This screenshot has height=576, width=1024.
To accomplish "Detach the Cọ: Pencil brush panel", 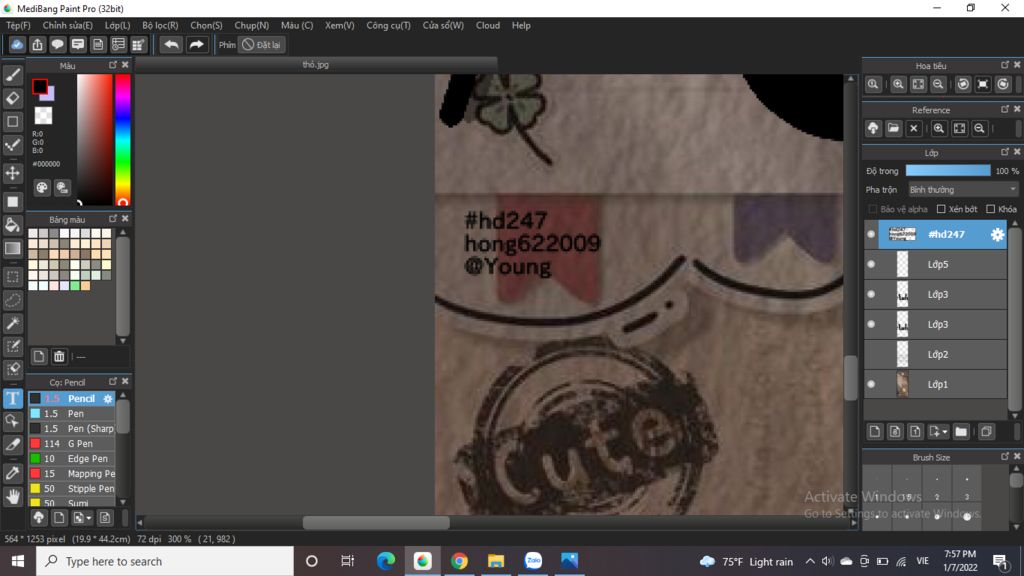I will point(113,381).
